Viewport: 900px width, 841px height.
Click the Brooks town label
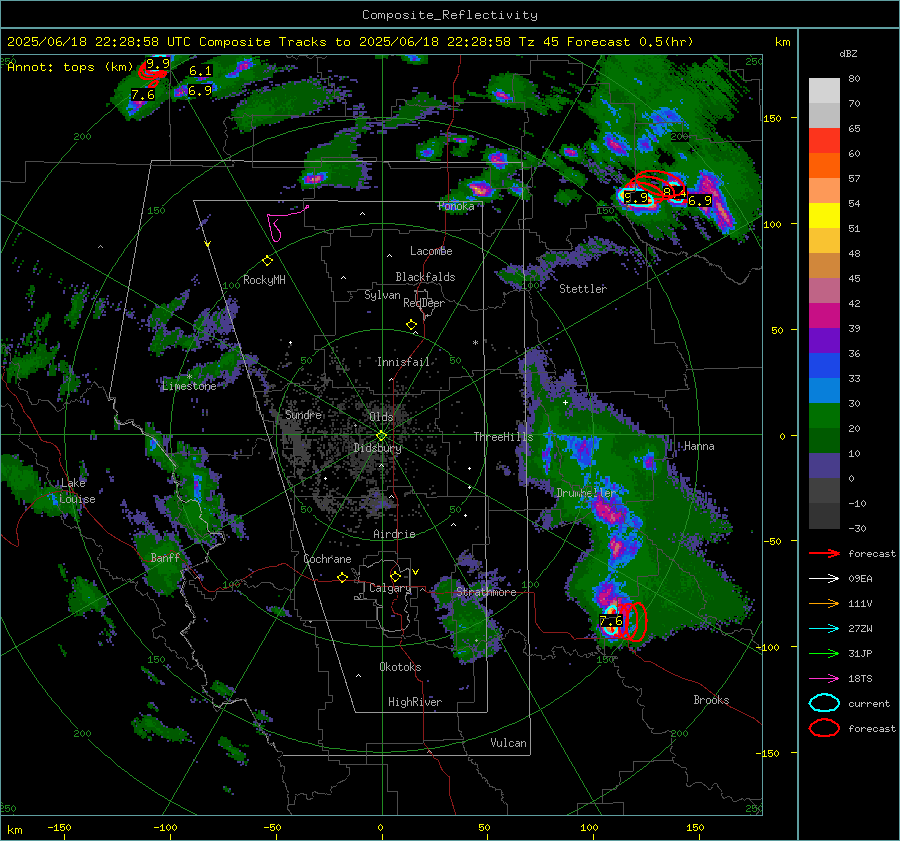click(711, 700)
